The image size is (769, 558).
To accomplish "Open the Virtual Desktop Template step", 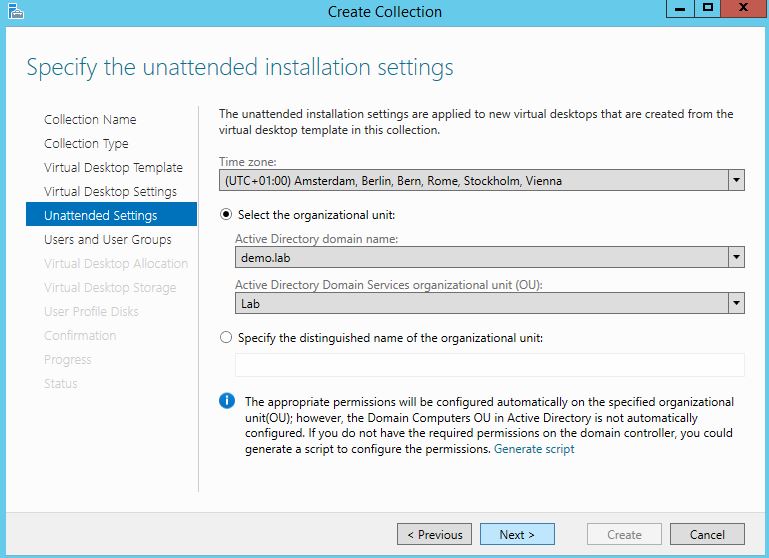I will [113, 168].
